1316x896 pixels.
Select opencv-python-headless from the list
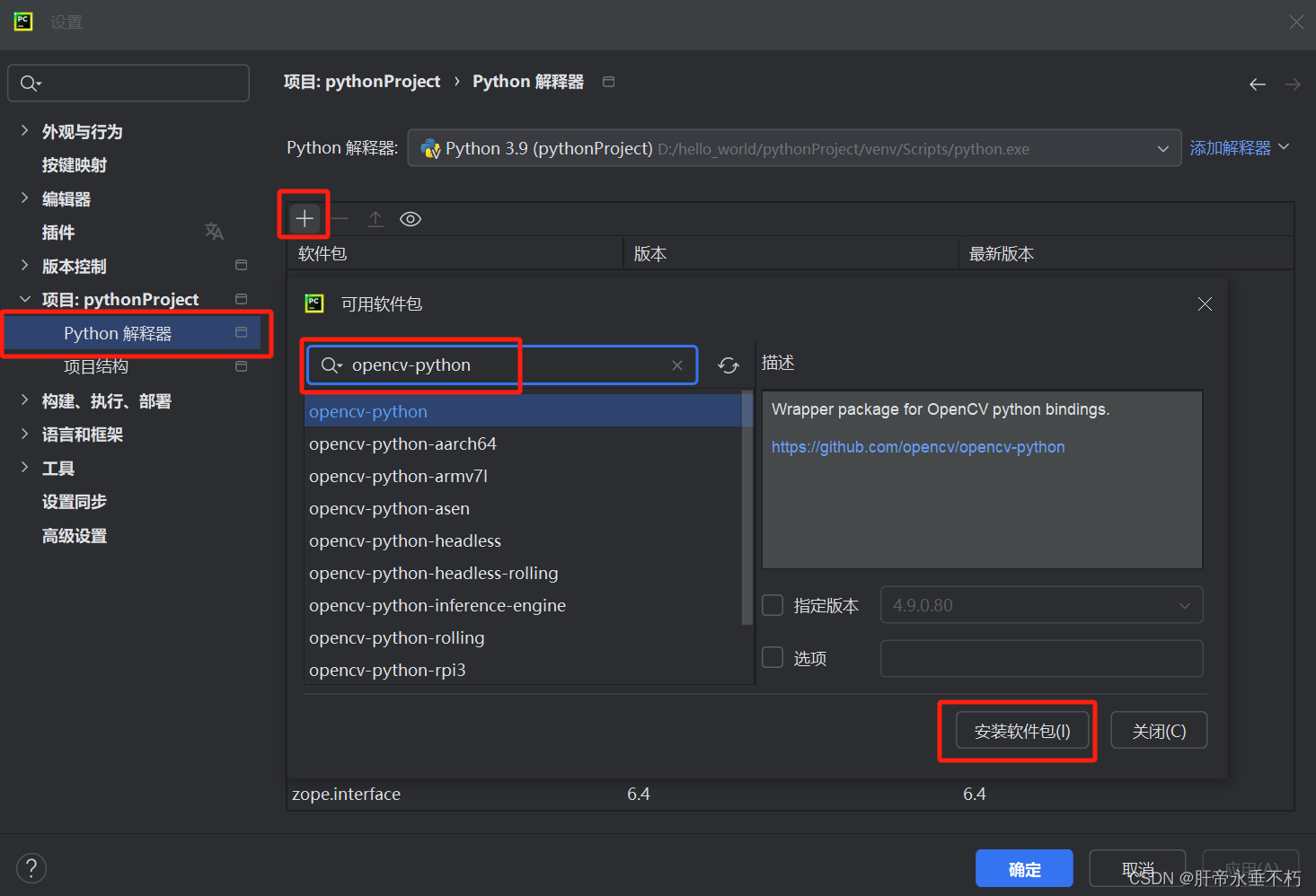tap(405, 540)
